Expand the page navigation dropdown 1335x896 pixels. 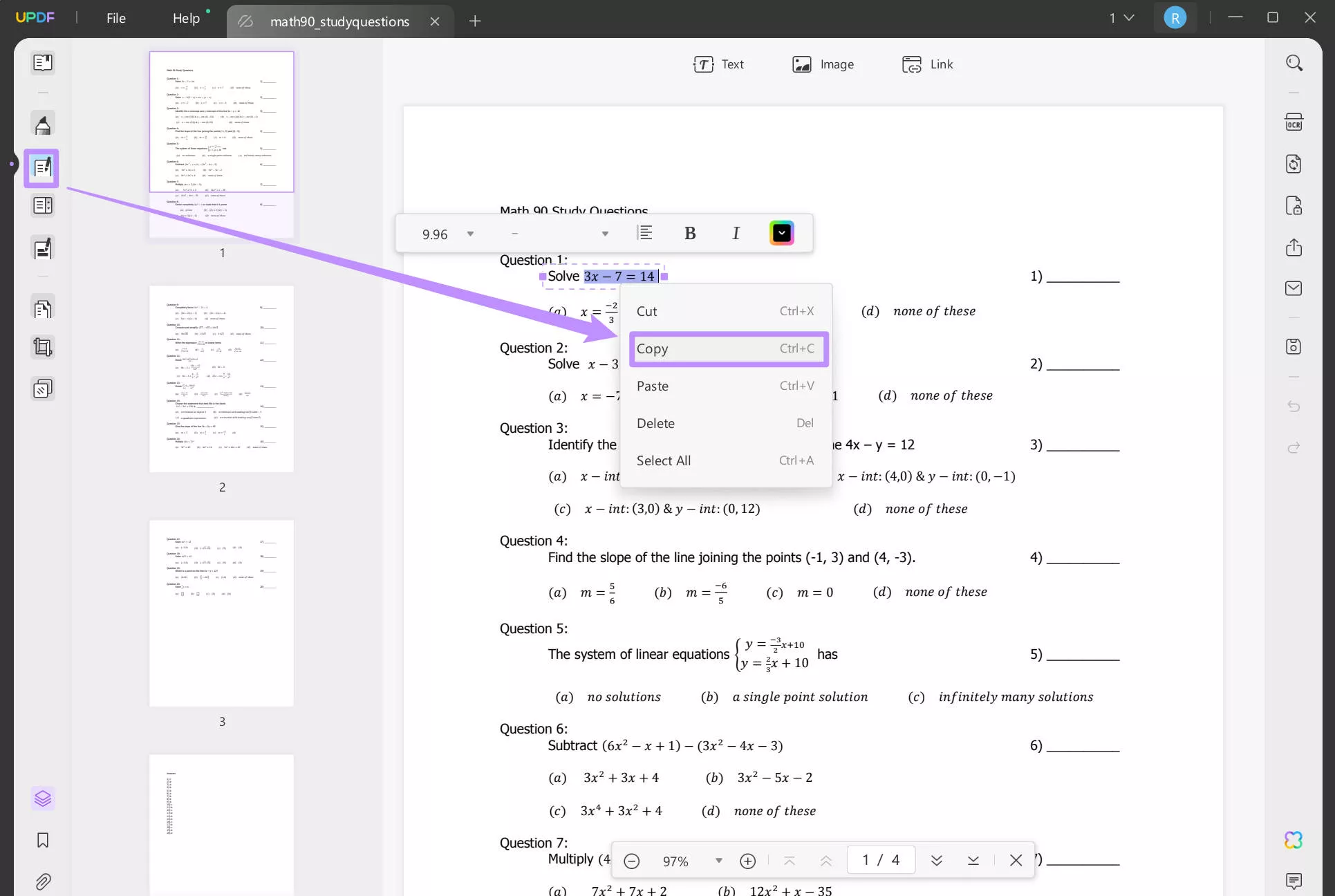1119,17
